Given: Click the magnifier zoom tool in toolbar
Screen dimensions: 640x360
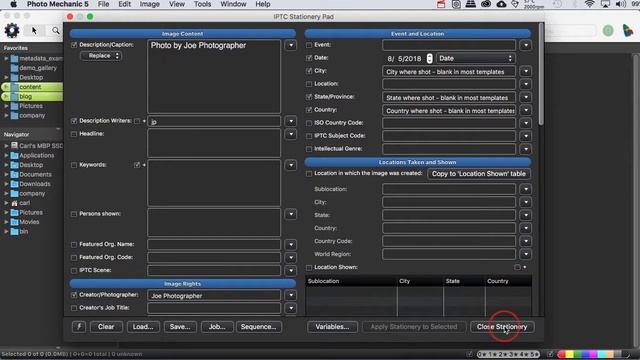Looking at the screenshot, I should 56,31.
